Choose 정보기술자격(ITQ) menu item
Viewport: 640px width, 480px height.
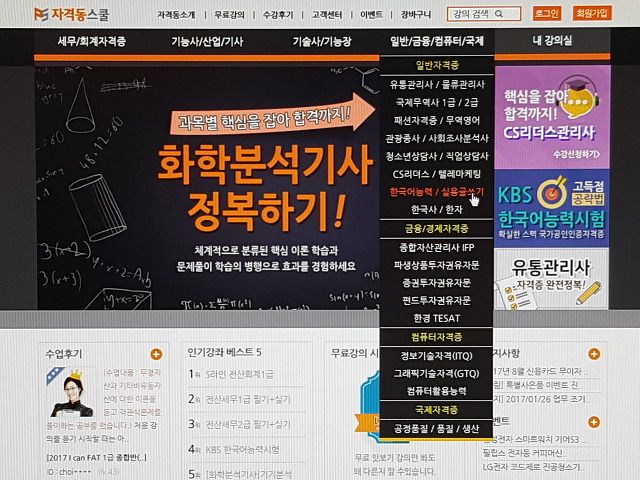[437, 356]
